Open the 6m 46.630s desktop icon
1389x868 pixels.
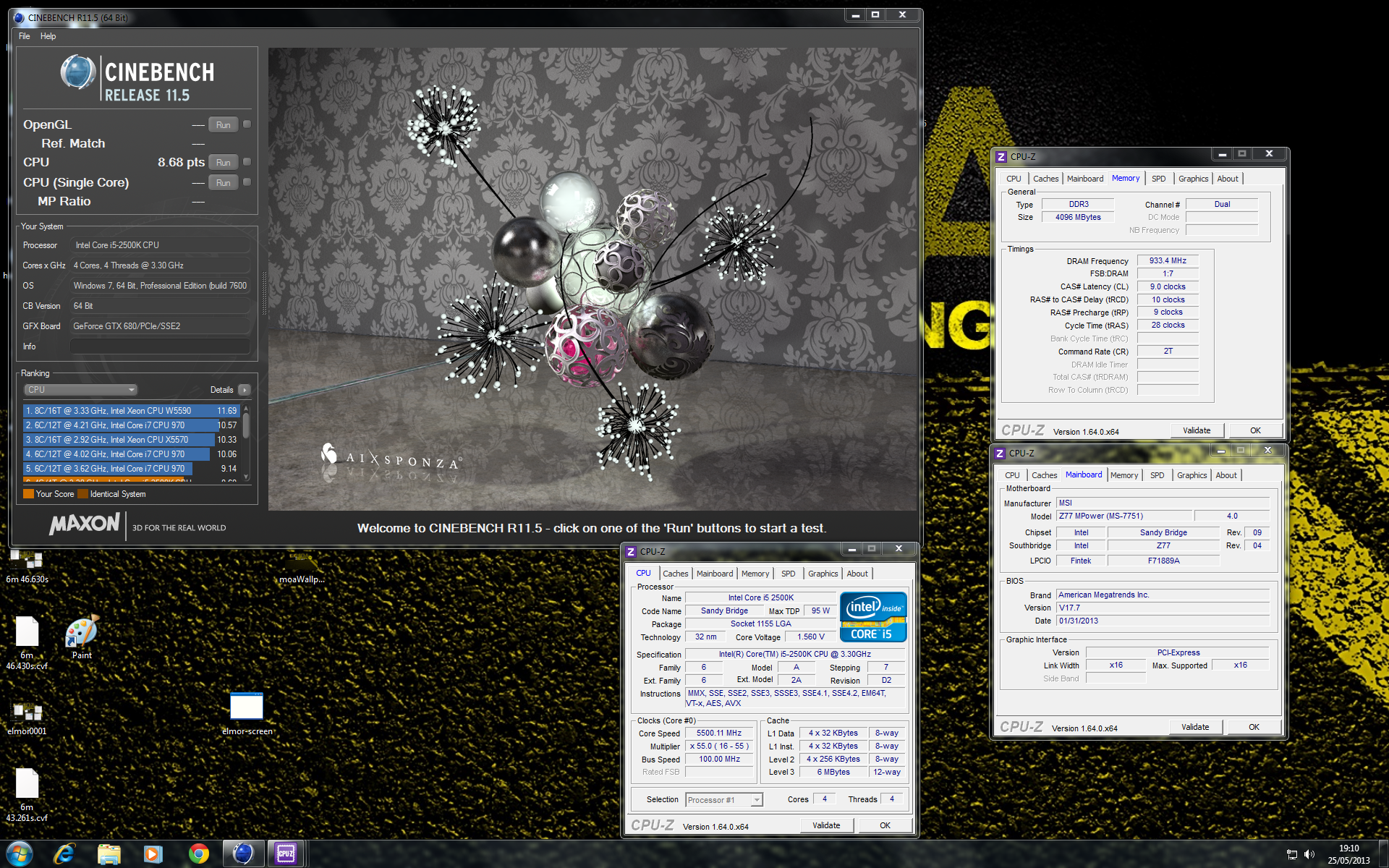click(x=27, y=566)
